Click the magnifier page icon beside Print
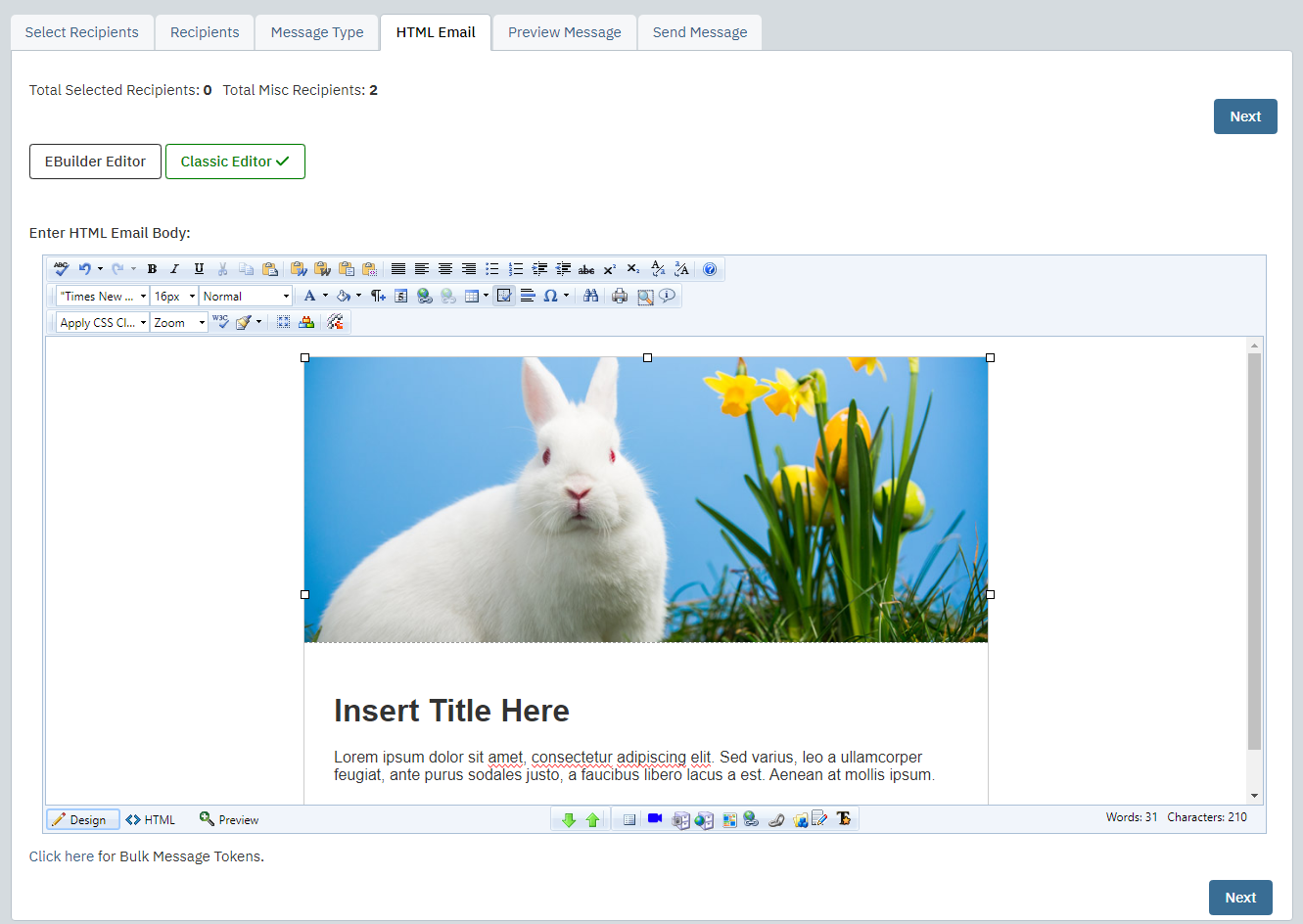1303x924 pixels. point(645,296)
